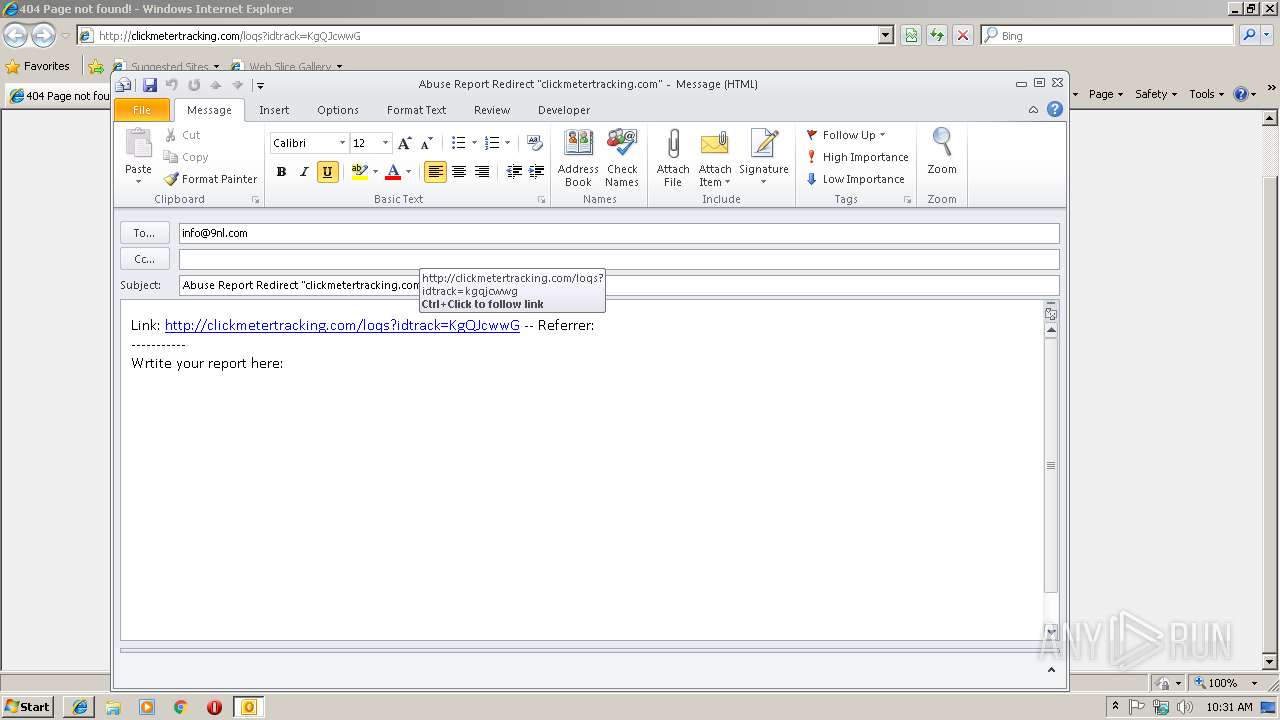
Task: Click Clear Formatting icon
Action: (535, 143)
